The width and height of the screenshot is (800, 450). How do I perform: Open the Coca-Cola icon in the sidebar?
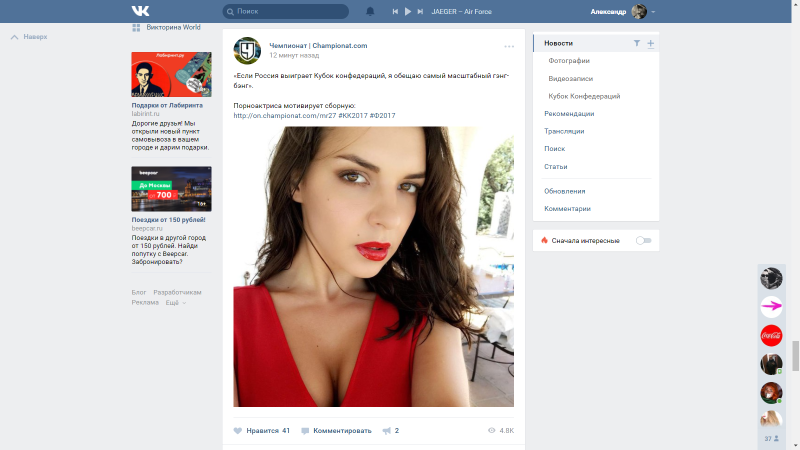pos(771,335)
